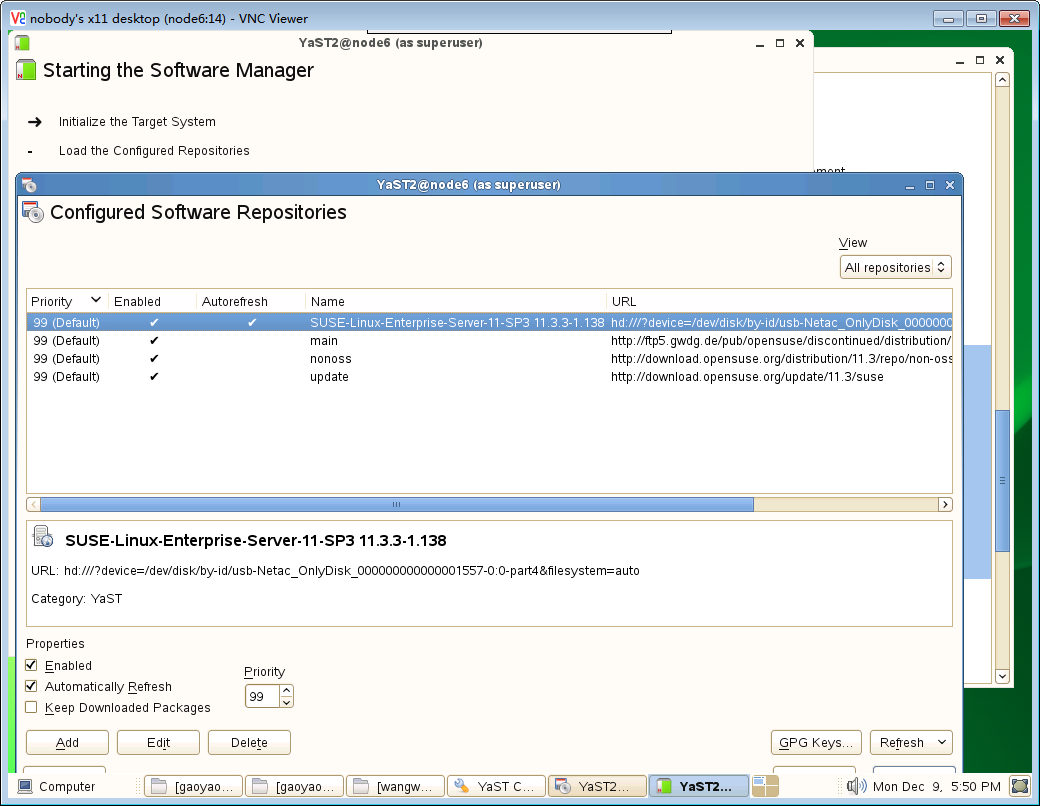Switch to the YaST2 repositories taskbar entry
1040x806 pixels.
(597, 786)
